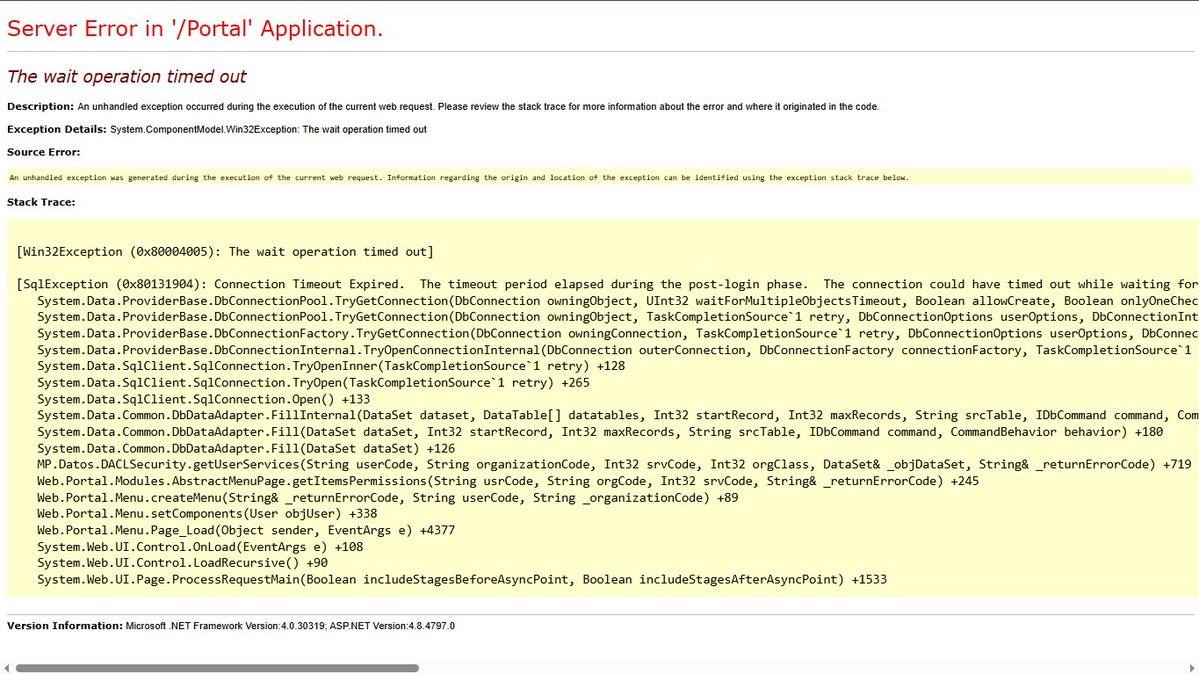This screenshot has height=674, width=1199.
Task: Click the "An unhandled exception was generated" source box text
Action: pyautogui.click(x=459, y=177)
